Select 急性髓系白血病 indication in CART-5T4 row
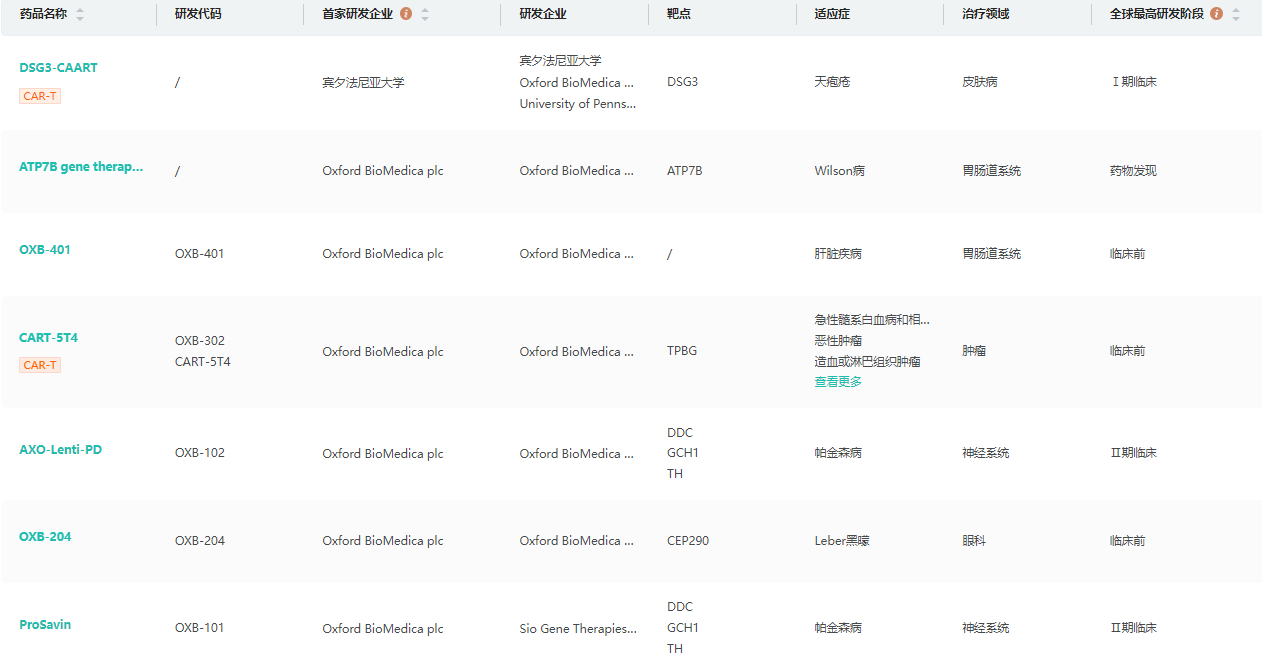1262x668 pixels. 872,320
